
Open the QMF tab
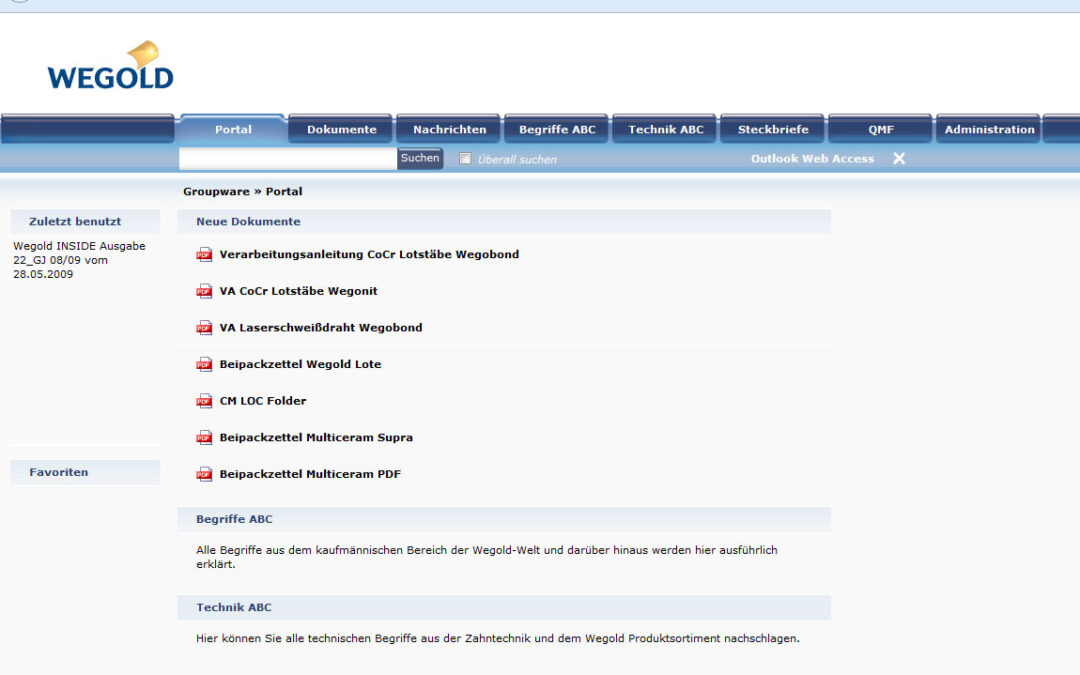(x=881, y=129)
